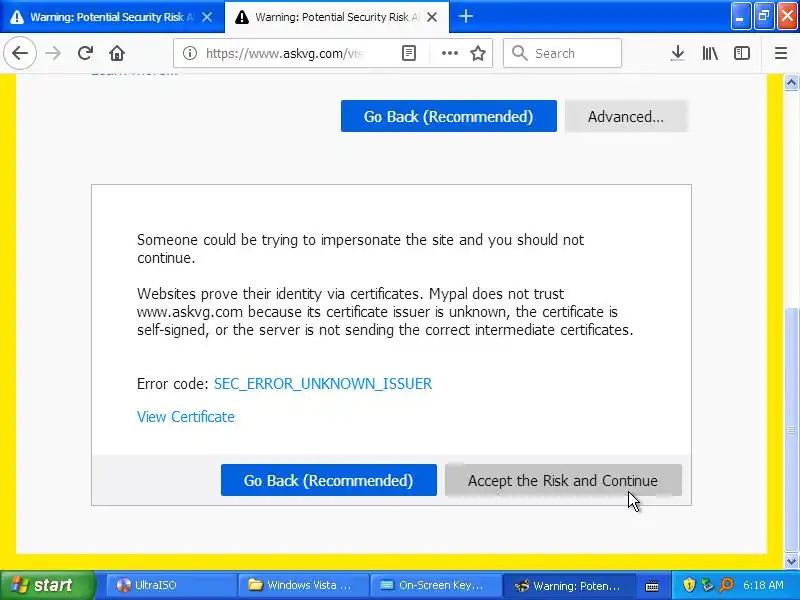Close the first warning tab
The width and height of the screenshot is (800, 600).
207,17
